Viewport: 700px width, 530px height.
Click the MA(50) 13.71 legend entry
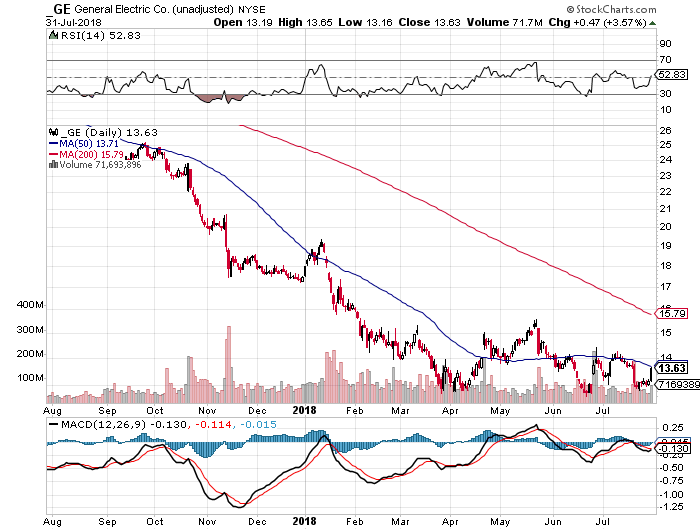click(x=89, y=144)
